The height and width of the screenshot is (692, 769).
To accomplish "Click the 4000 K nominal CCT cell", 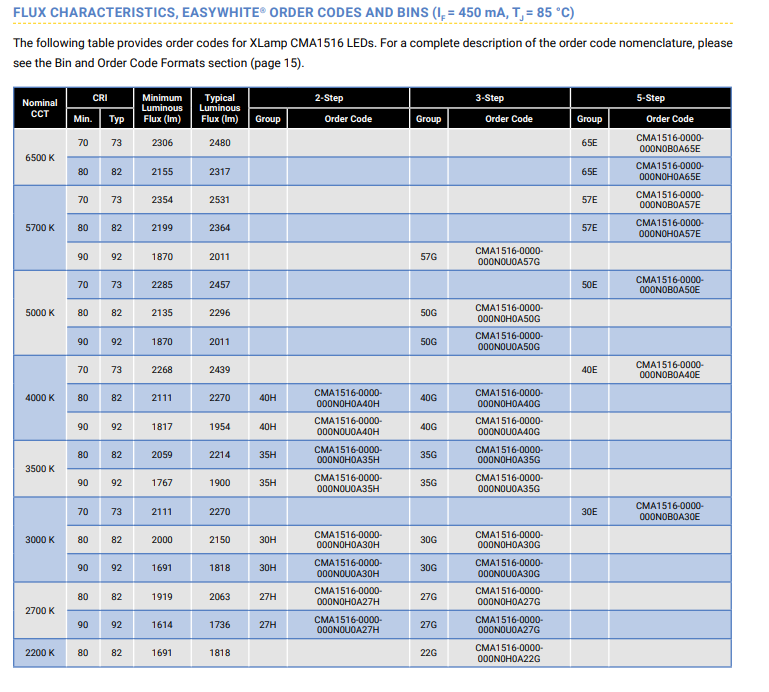I will click(40, 398).
